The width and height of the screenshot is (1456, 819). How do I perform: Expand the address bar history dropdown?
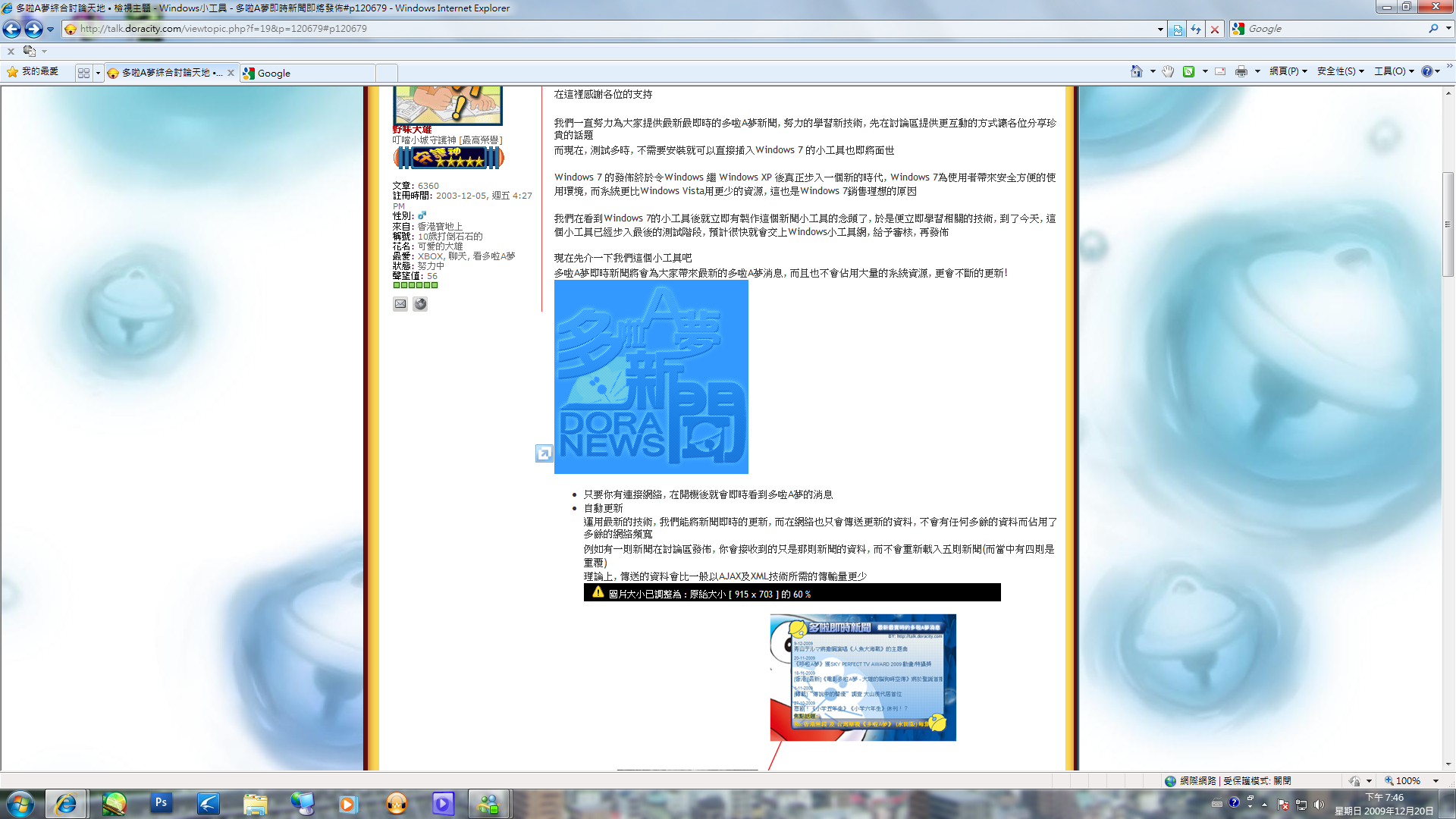pos(1160,30)
